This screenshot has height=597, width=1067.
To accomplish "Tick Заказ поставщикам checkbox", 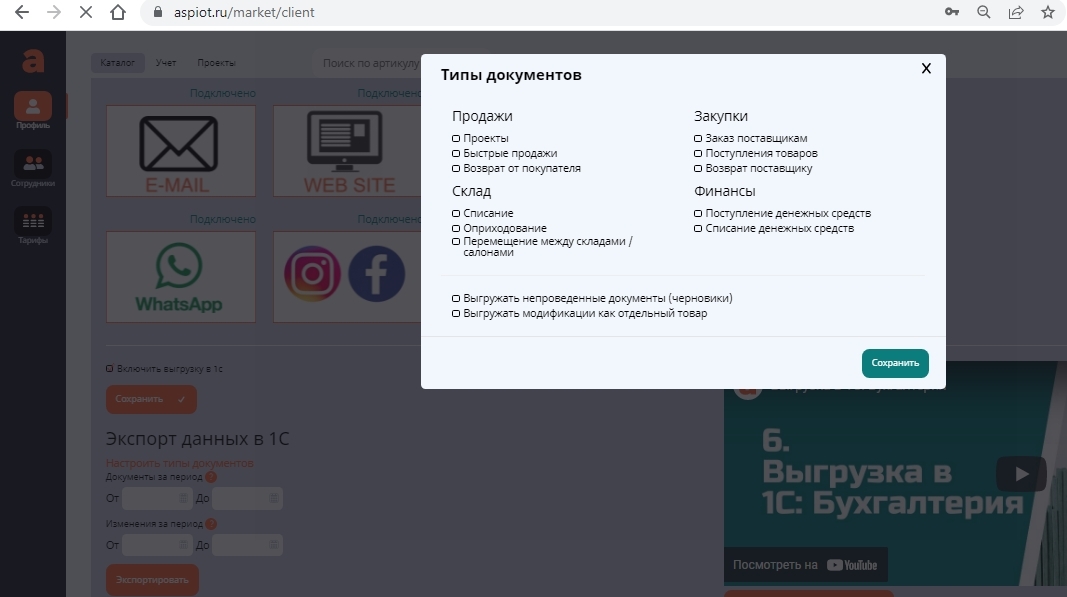I will click(x=697, y=138).
